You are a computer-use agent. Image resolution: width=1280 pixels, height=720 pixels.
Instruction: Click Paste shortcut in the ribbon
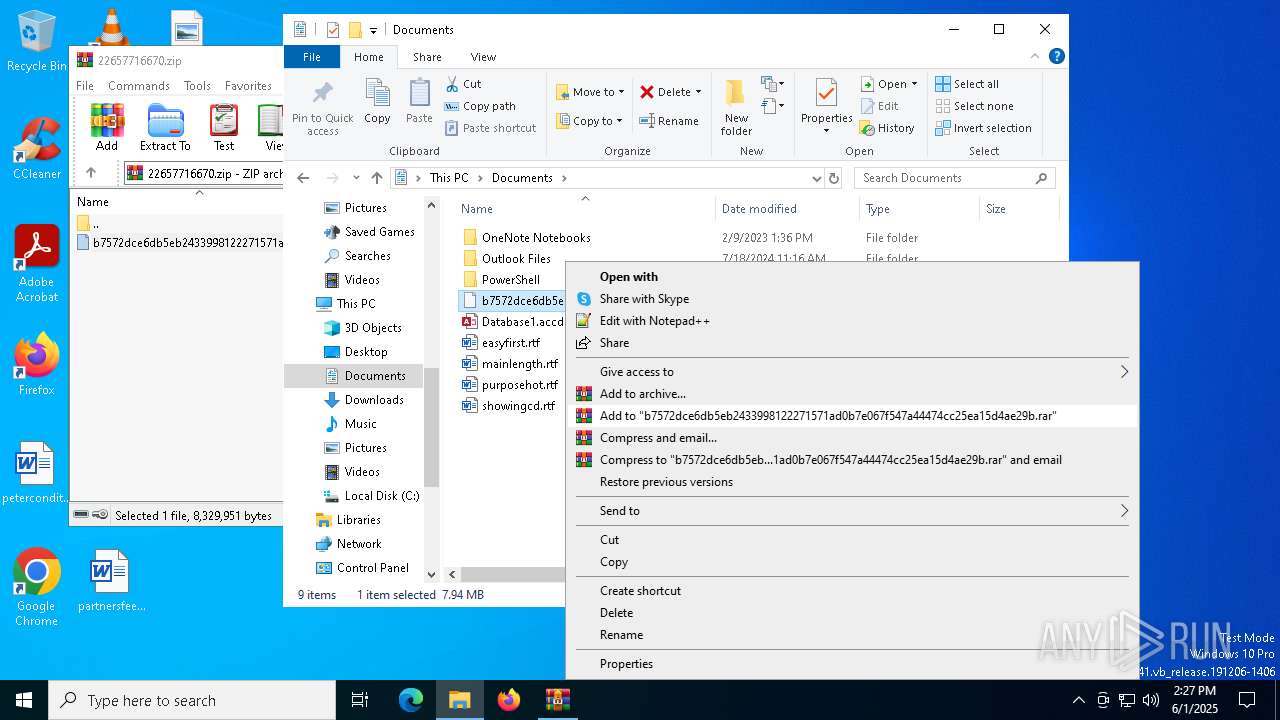click(490, 128)
